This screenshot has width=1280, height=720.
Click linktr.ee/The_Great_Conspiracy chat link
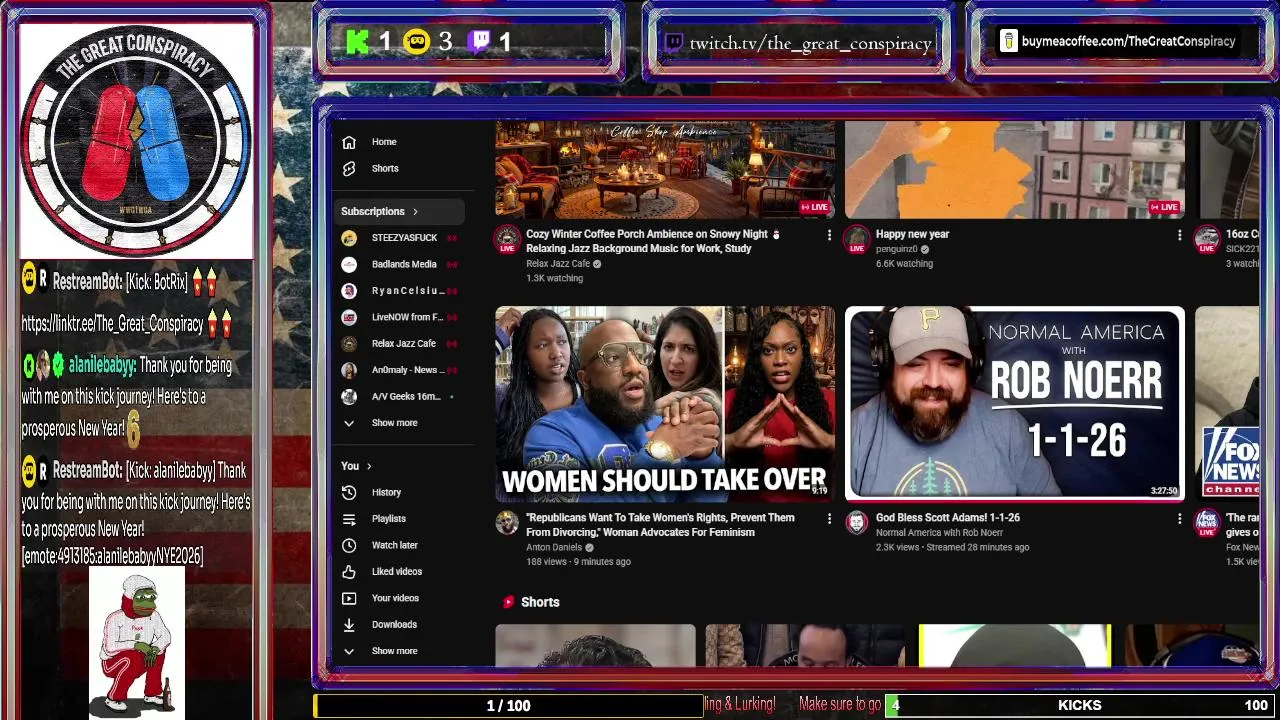point(112,324)
